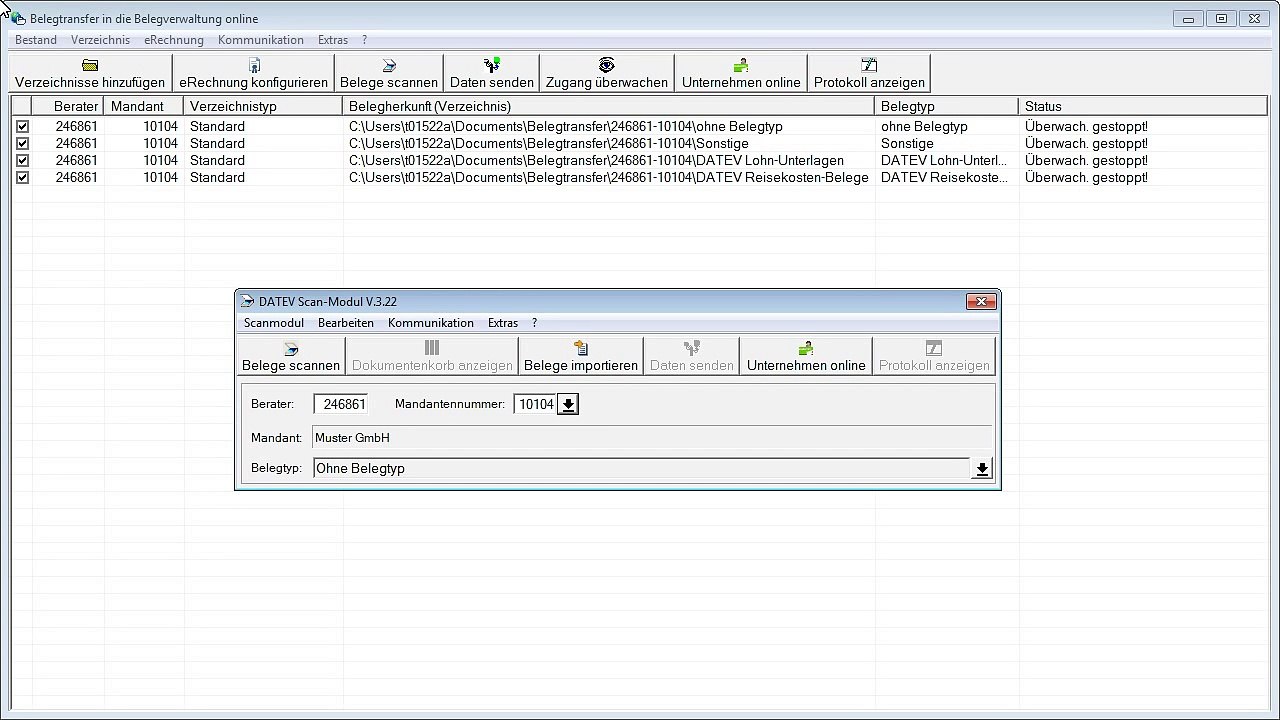Open Kommunikation menu in main window
Screen dimensions: 1280x720
[261, 40]
